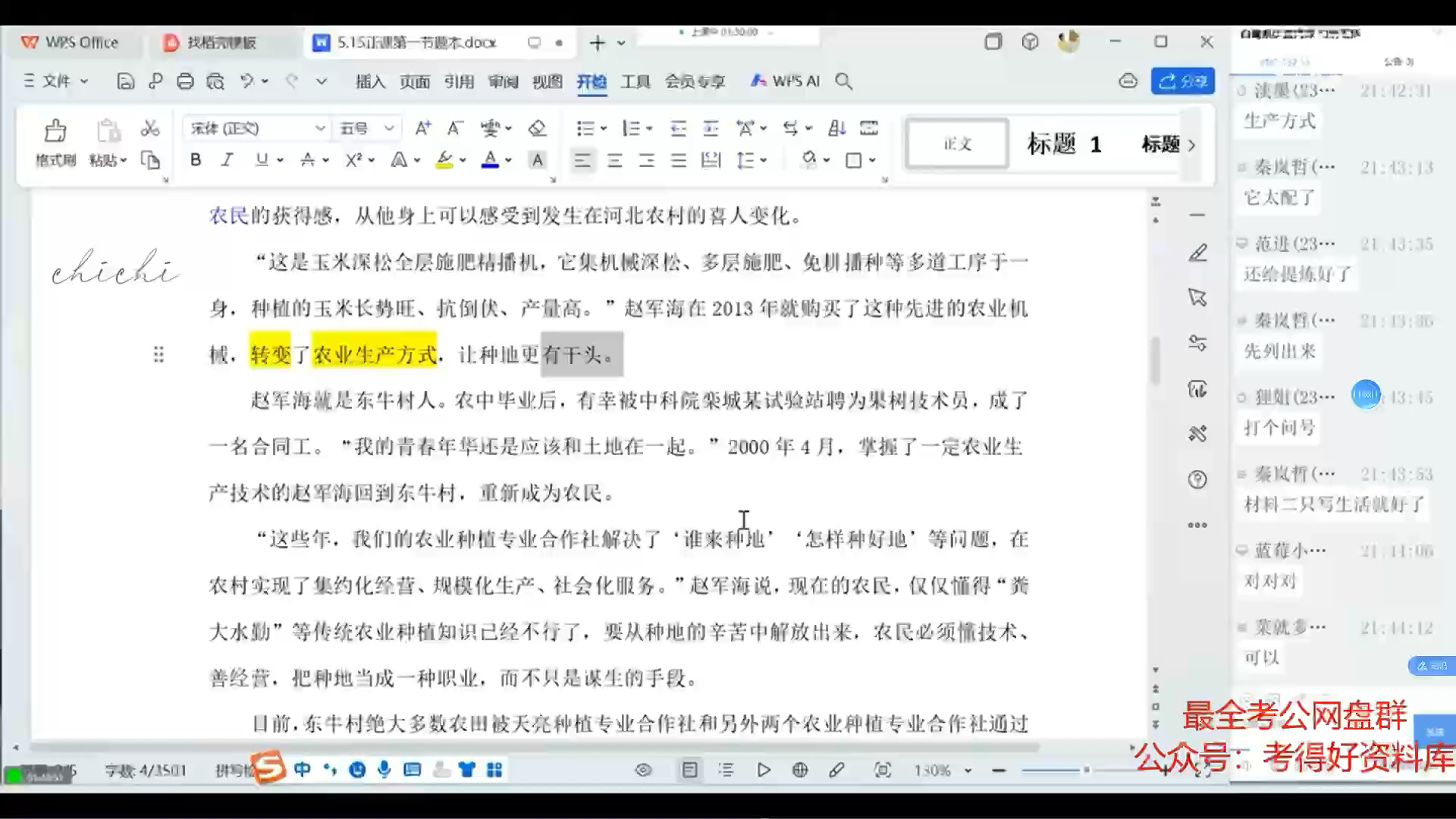Toggle Strikethrough formatting
1456x819 pixels.
coord(307,159)
